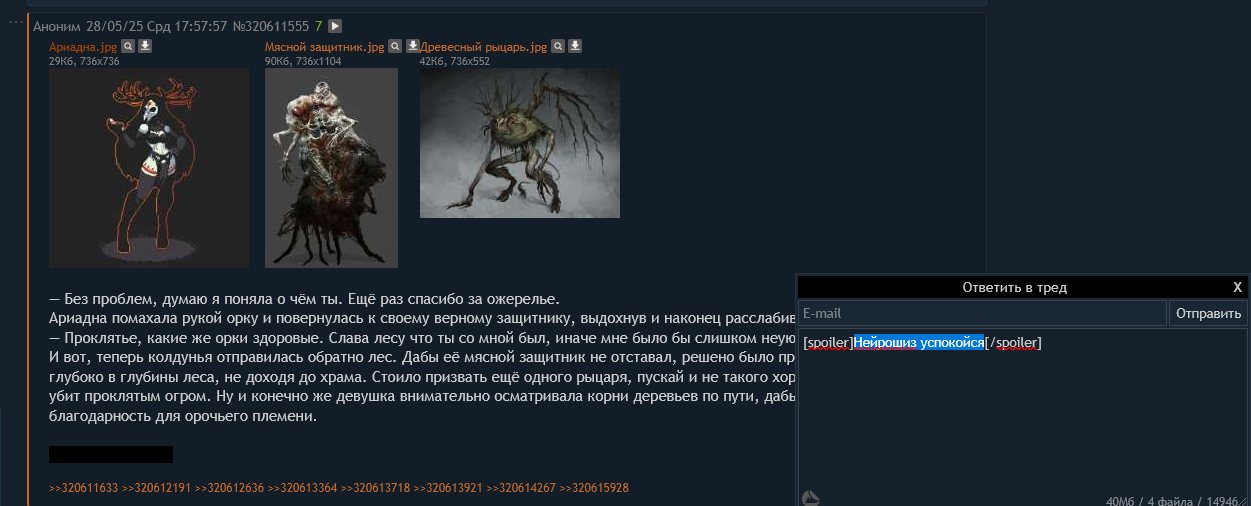The width and height of the screenshot is (1251, 506).
Task: Expand the Древесный рыцарь tree creature thumbnail
Action: [x=520, y=143]
